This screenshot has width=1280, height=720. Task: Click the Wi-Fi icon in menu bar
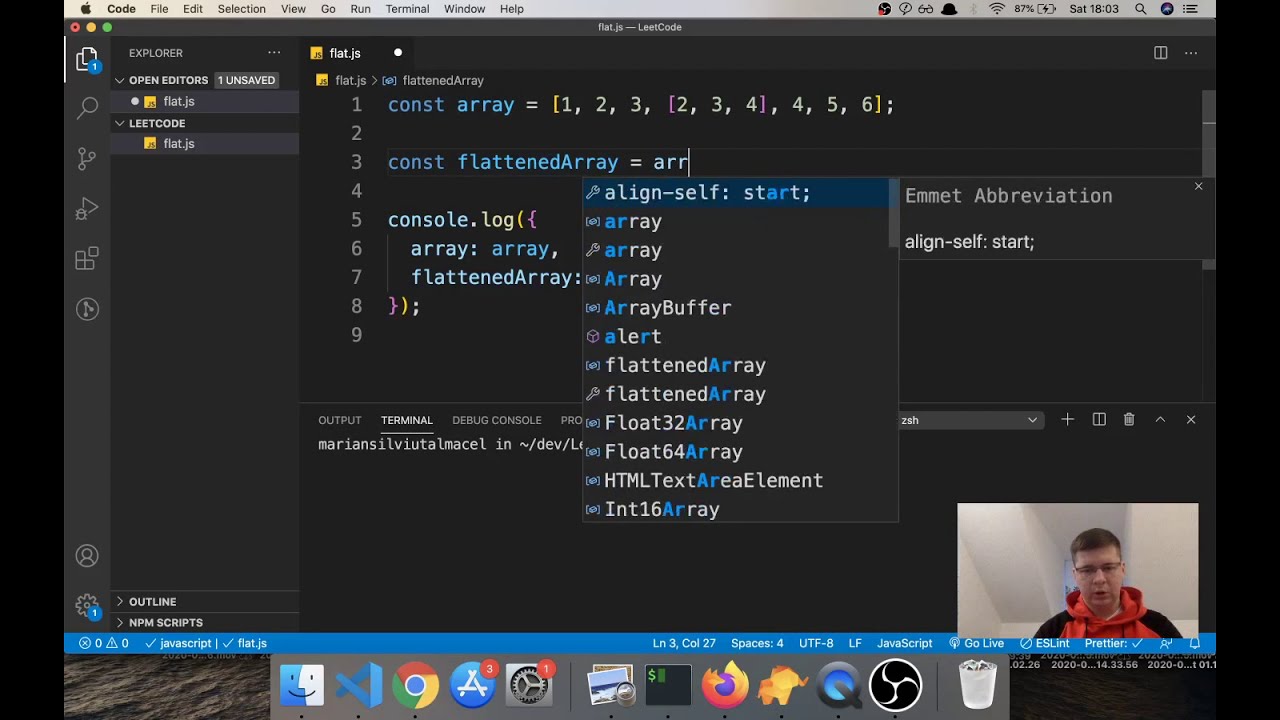pos(997,9)
